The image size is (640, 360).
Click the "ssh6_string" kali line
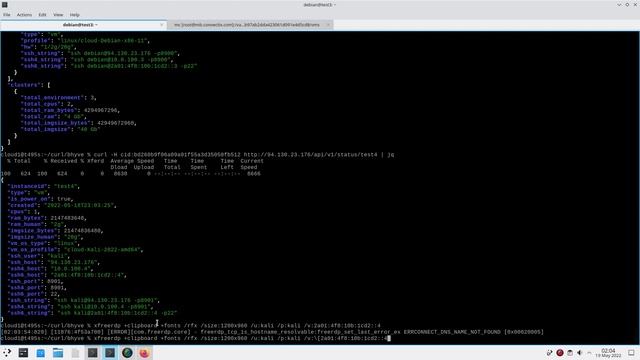[x=92, y=313]
